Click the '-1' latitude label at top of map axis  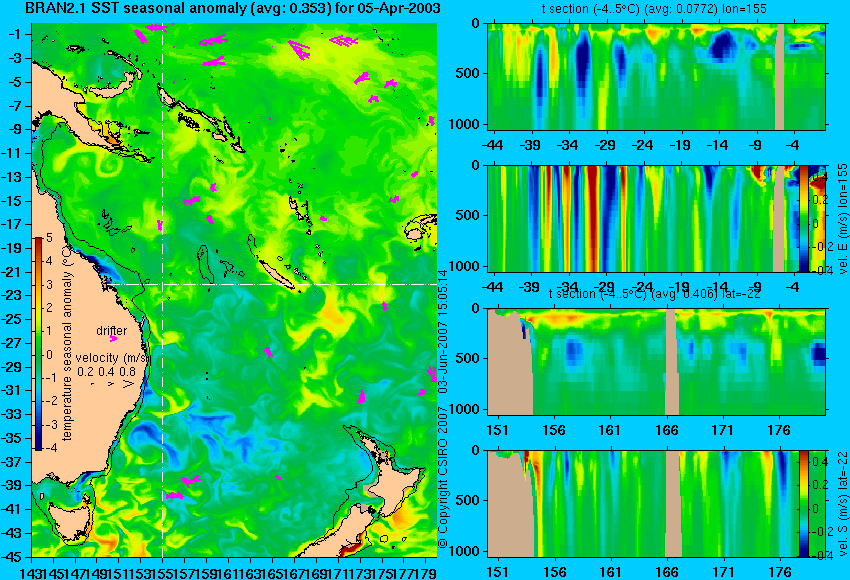(x=15, y=34)
